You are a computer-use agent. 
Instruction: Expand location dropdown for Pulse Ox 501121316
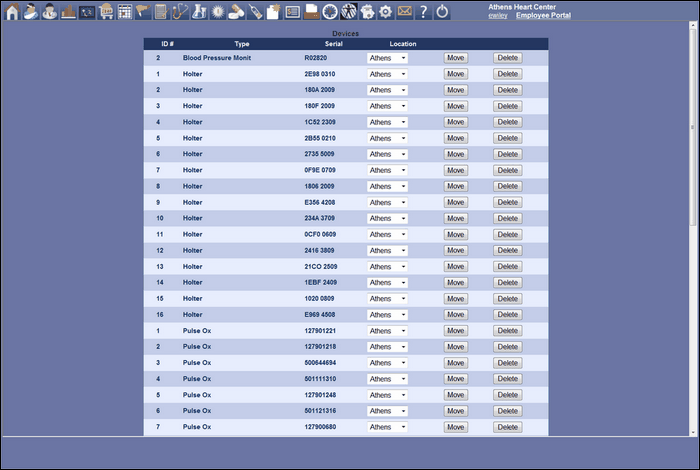click(x=387, y=411)
